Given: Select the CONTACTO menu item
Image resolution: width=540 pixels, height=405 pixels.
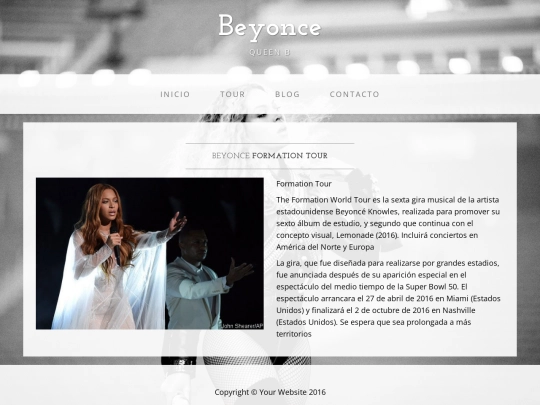Looking at the screenshot, I should click(x=354, y=94).
